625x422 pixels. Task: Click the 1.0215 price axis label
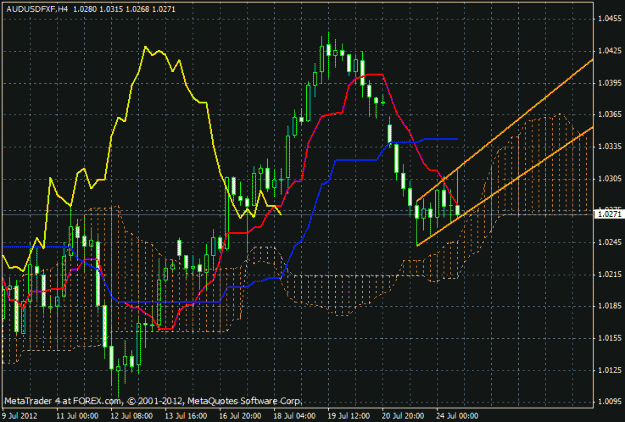[x=610, y=275]
